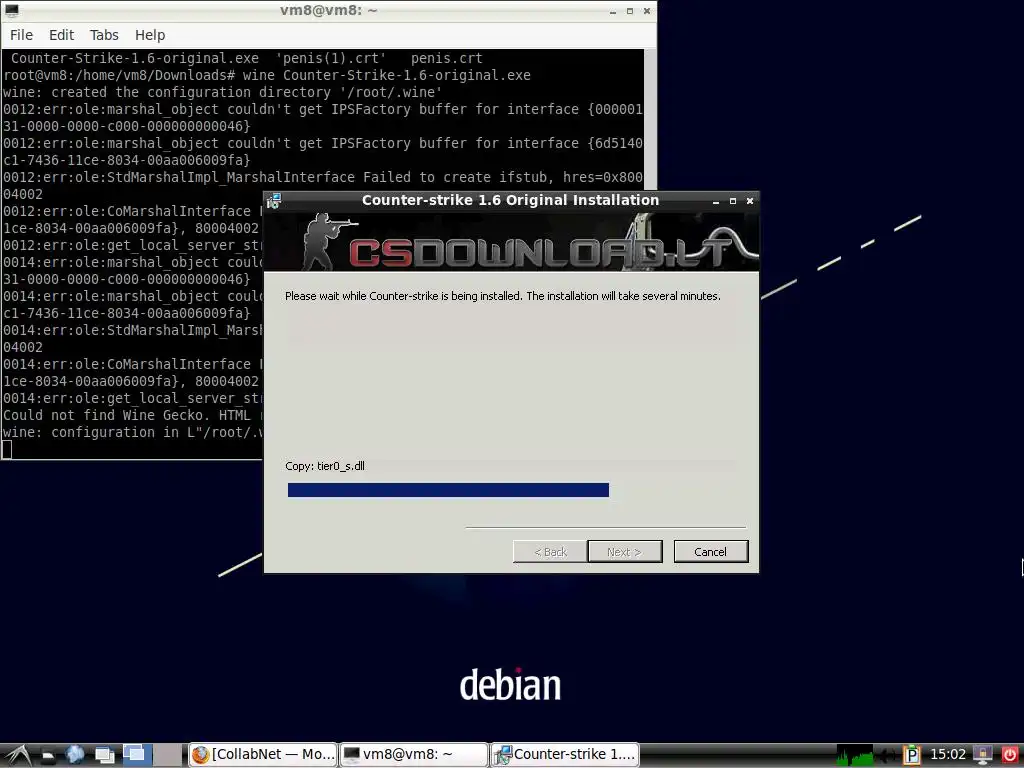Click the greyed-out Next button

pyautogui.click(x=625, y=552)
